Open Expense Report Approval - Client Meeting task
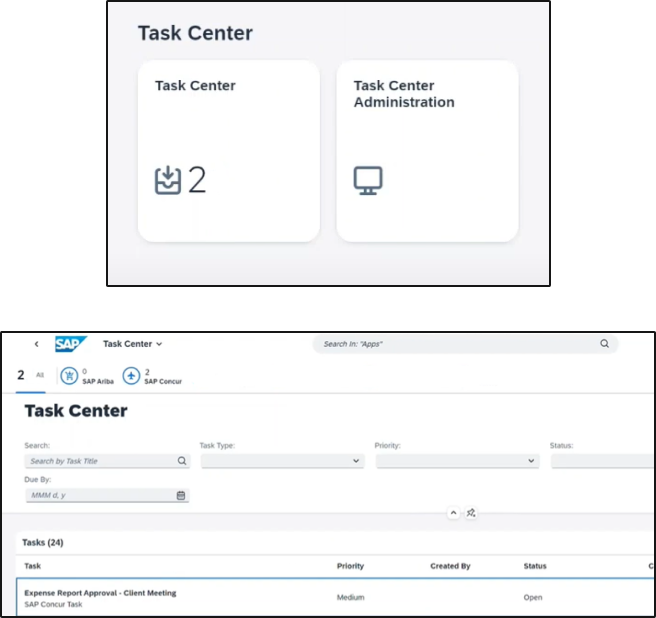This screenshot has height=618, width=656. (x=100, y=593)
